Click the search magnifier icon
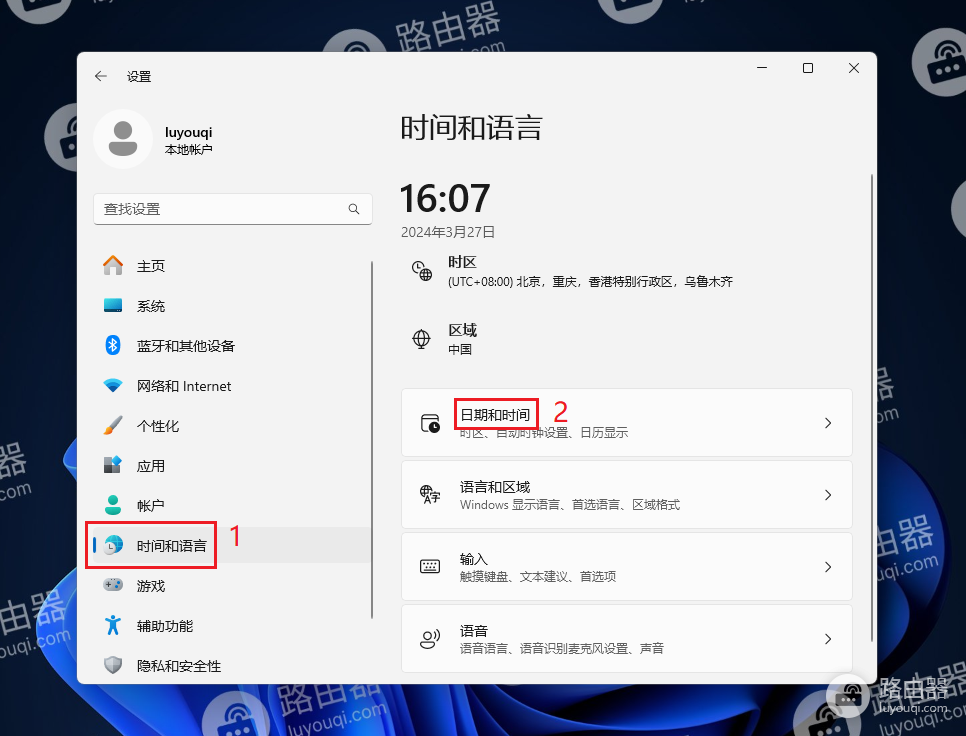This screenshot has height=736, width=966. [x=354, y=209]
